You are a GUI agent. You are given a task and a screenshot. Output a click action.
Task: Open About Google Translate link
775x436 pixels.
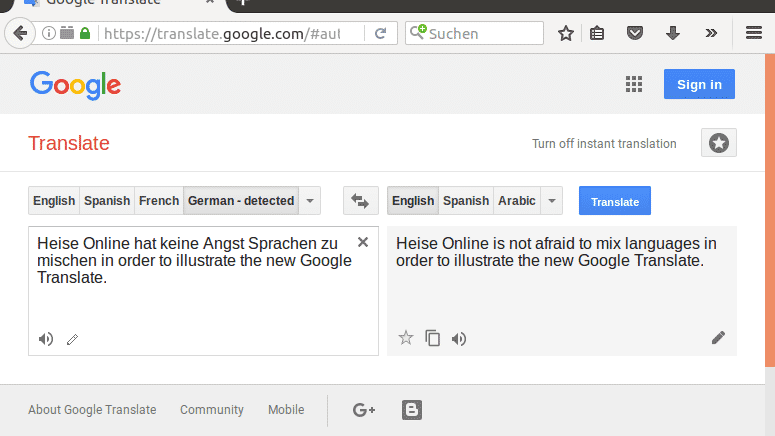coord(92,410)
